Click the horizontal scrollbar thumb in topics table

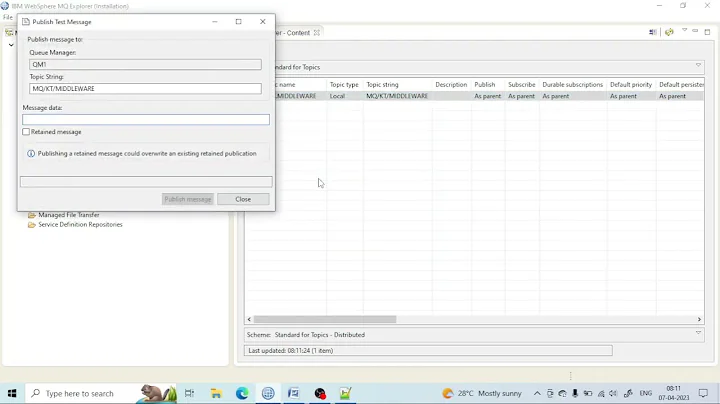coord(325,319)
